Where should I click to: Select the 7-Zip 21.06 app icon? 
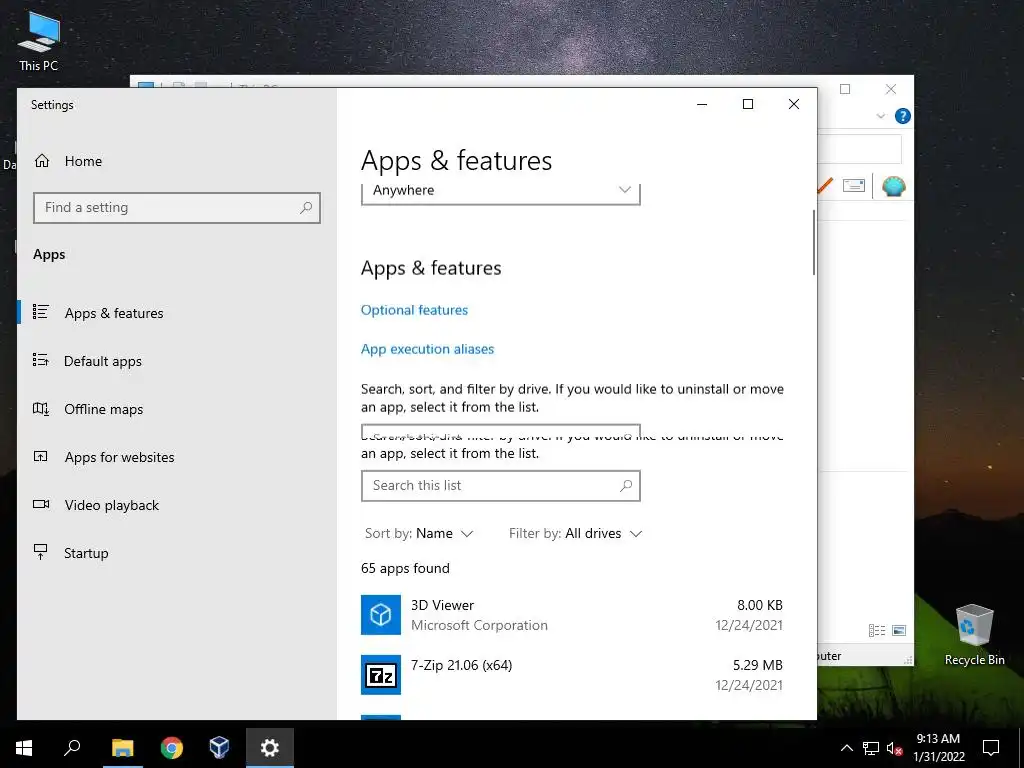coord(381,675)
